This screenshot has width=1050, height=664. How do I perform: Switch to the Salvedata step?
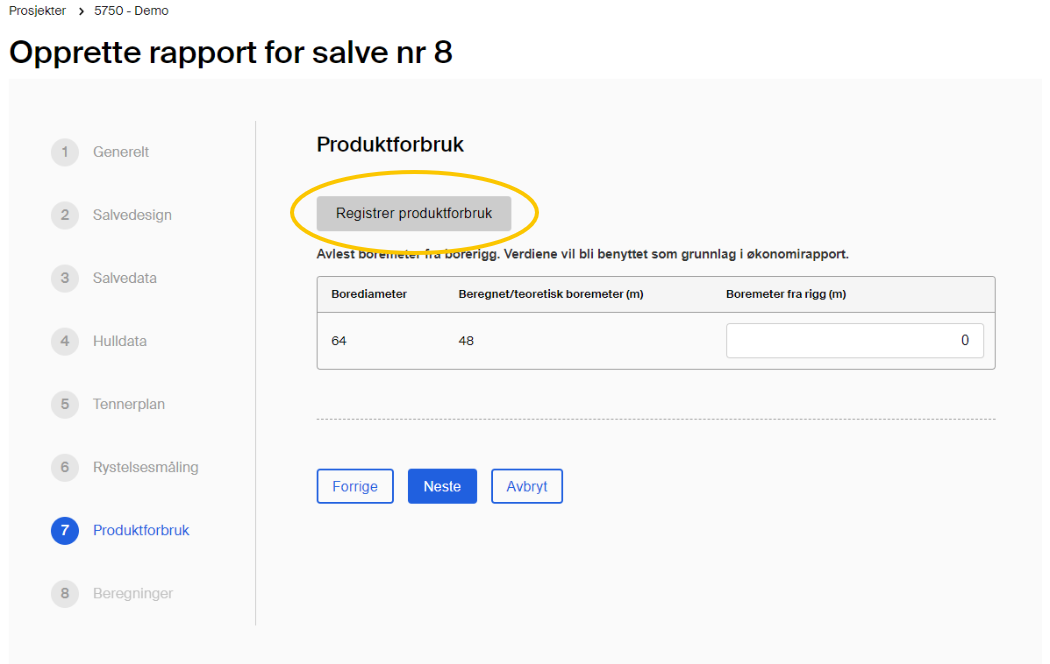click(x=125, y=278)
